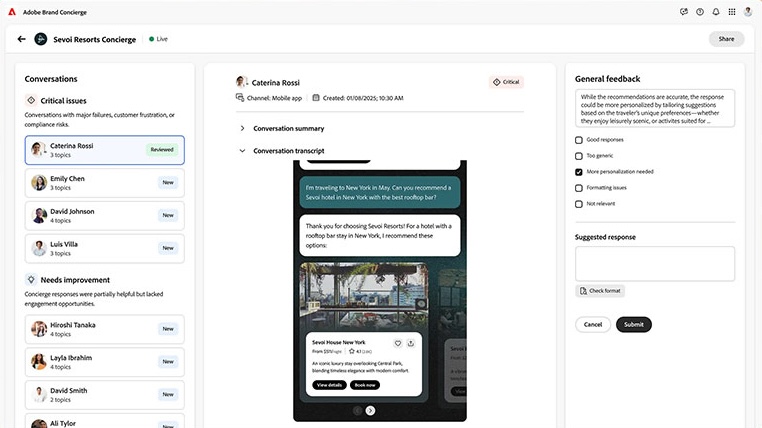Image resolution: width=762 pixels, height=428 pixels.
Task: Open the Layla Ibrahim conversation
Action: point(104,361)
